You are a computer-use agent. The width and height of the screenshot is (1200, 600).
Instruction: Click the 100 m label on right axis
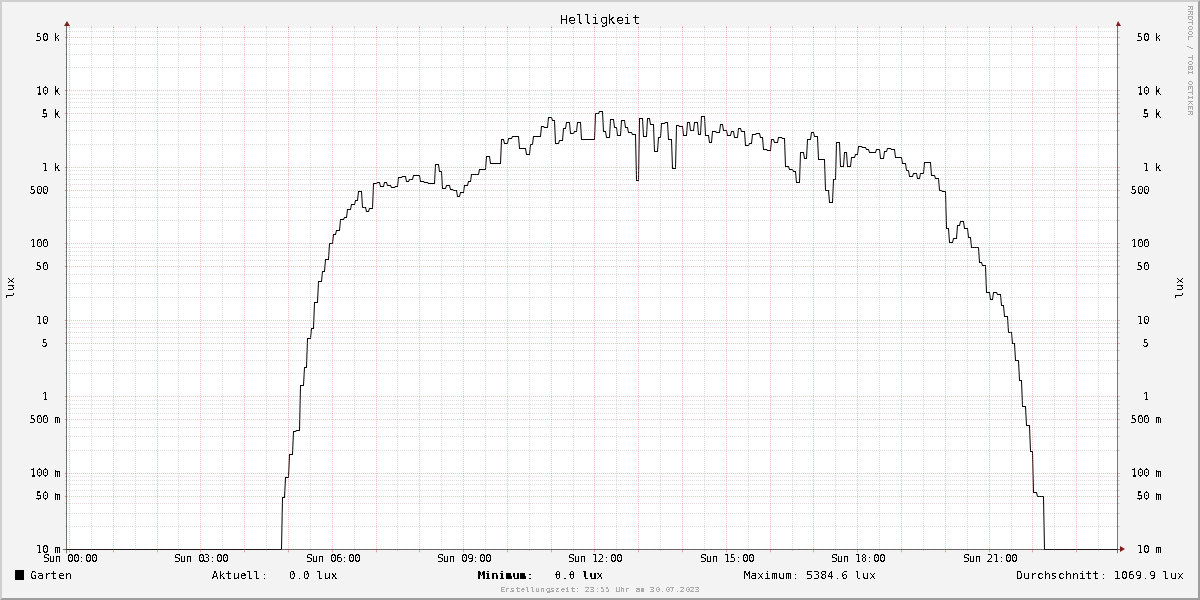1145,473
